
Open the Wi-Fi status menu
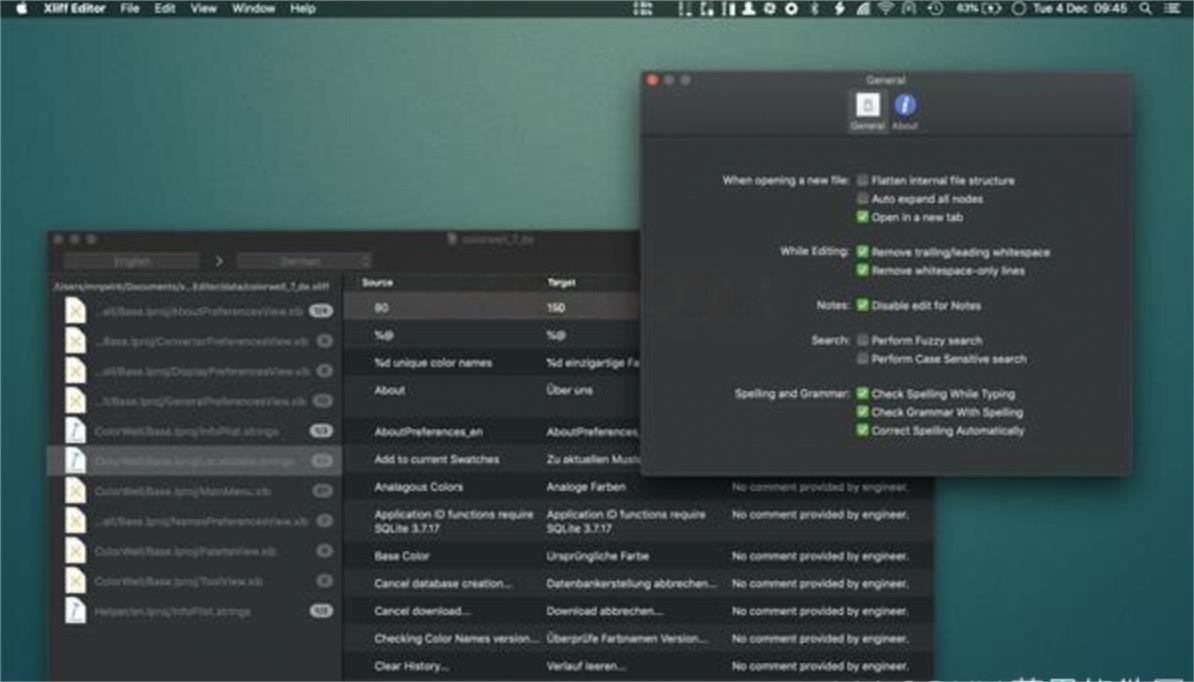click(x=886, y=8)
